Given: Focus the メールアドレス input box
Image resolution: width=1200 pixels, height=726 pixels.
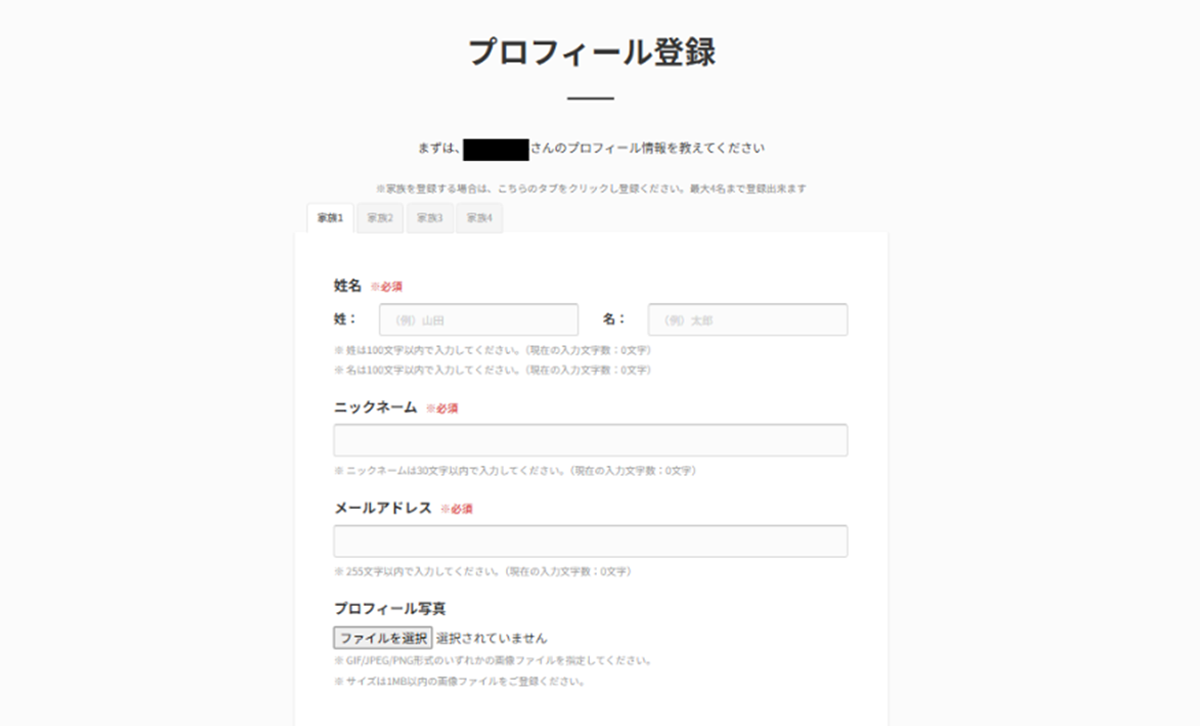Looking at the screenshot, I should (x=590, y=541).
